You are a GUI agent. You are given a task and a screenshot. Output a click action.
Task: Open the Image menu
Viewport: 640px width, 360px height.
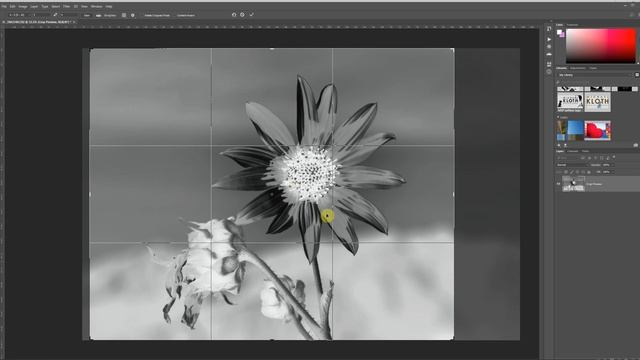(23, 7)
